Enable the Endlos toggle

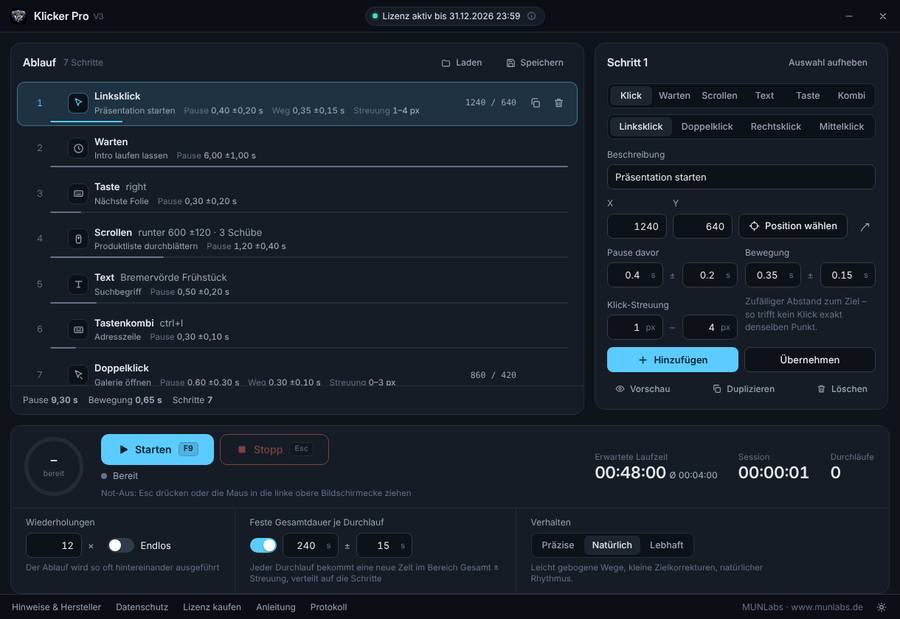click(x=121, y=546)
